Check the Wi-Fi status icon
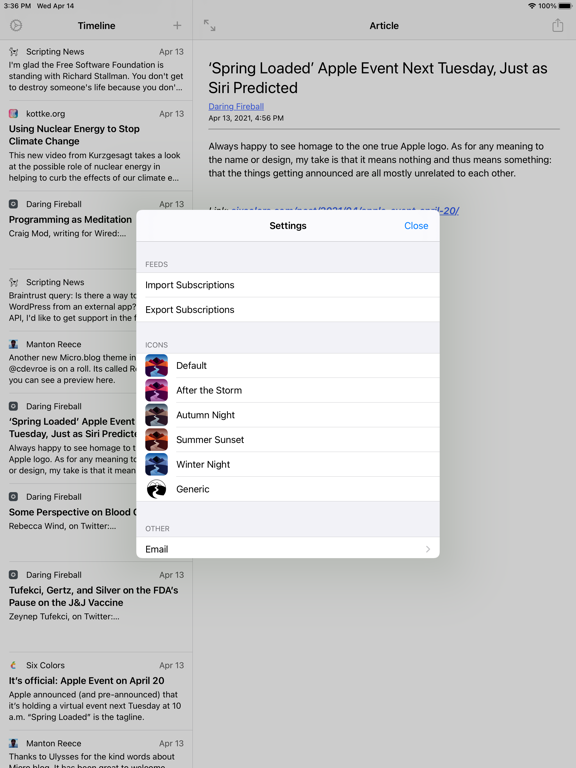The image size is (576, 768). (532, 6)
